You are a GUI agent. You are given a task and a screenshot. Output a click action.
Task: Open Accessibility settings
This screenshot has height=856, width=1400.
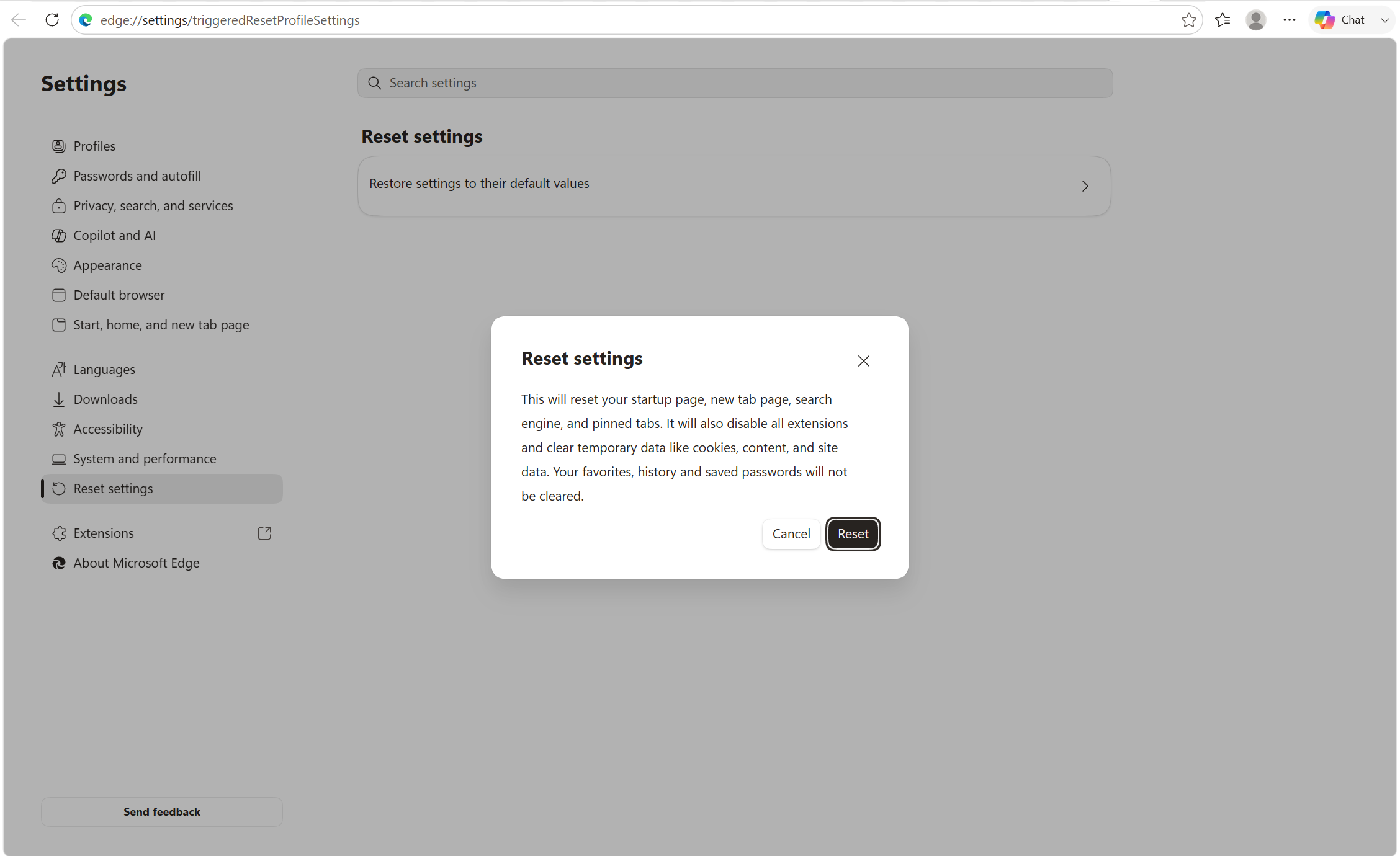(x=162, y=429)
